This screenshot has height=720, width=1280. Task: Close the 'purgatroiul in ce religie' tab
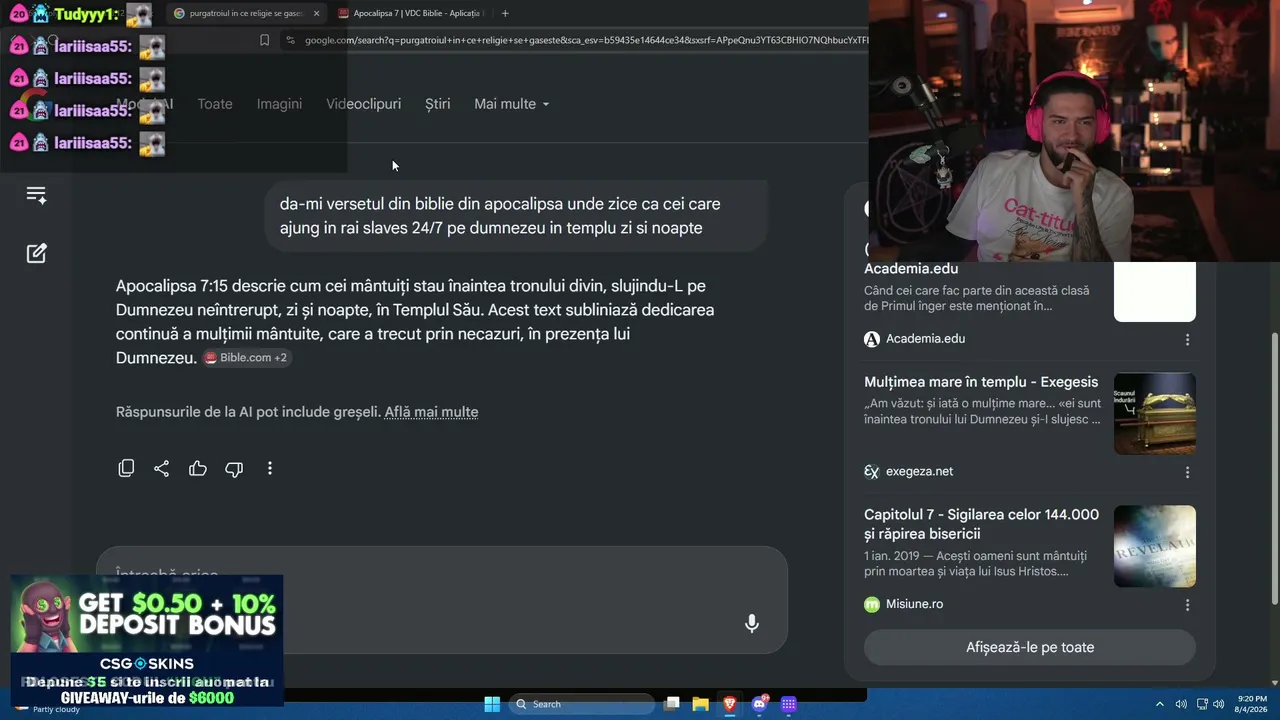coord(316,13)
